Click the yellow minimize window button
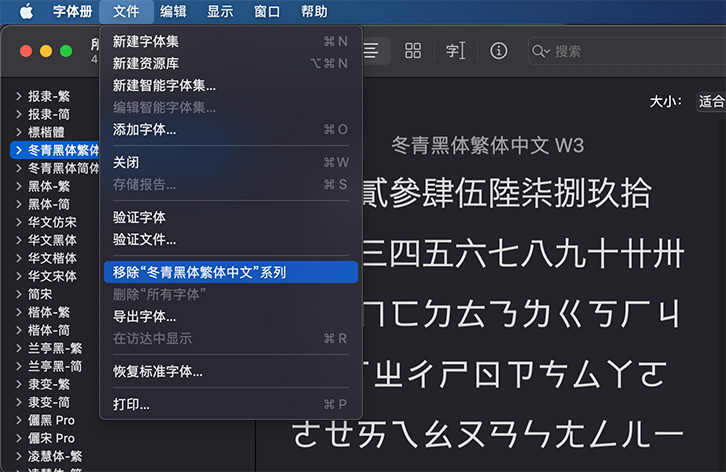Screen dimensions: 726x472 46,51
